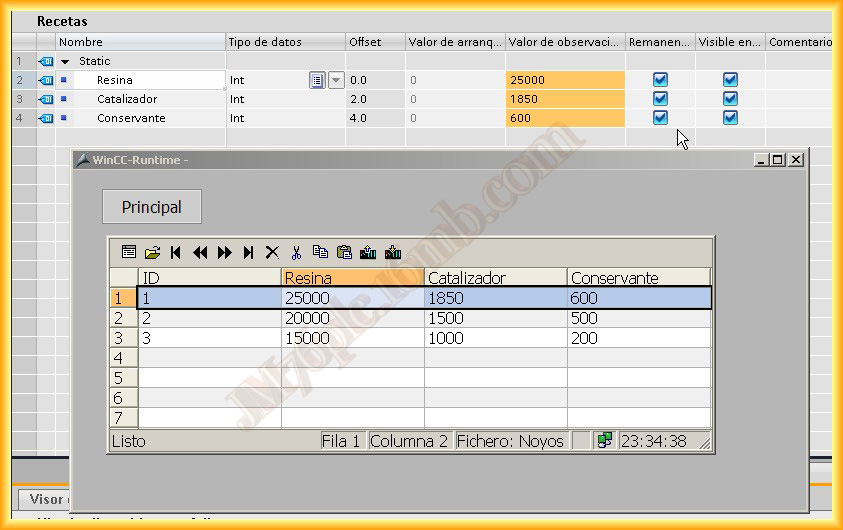This screenshot has width=843, height=530.
Task: Click Catalizador cell with value 1500
Action: tap(496, 318)
